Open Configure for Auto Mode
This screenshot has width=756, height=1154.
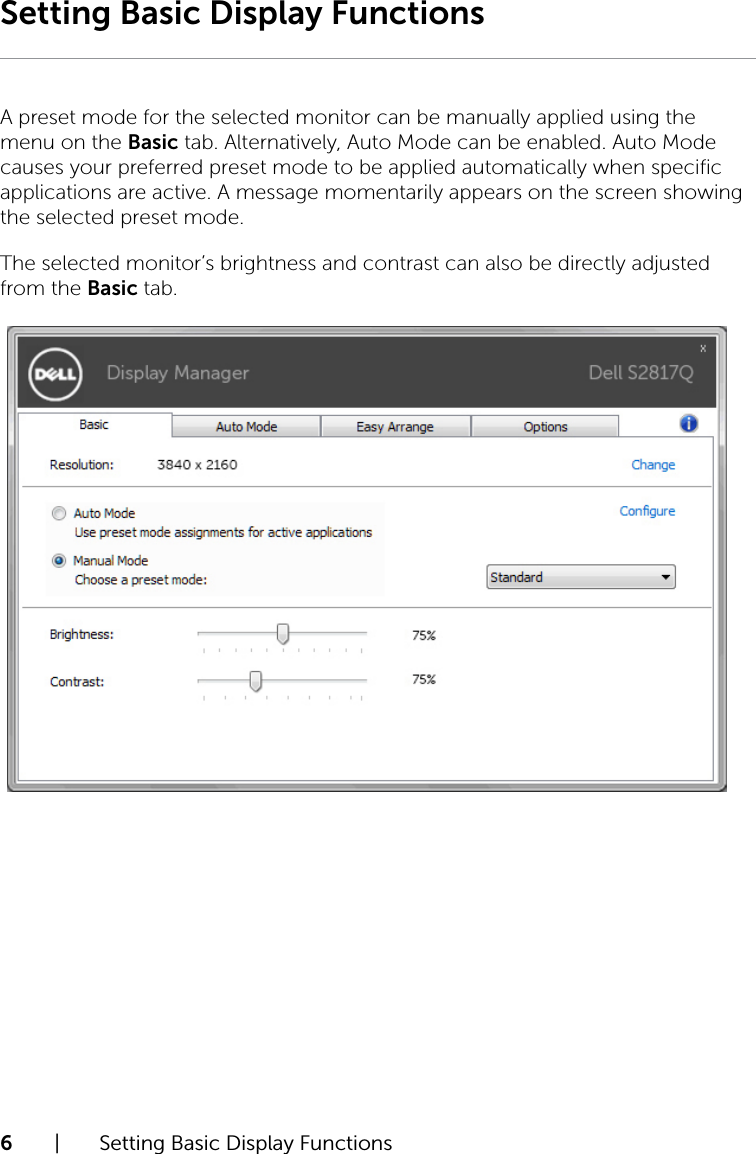[647, 511]
